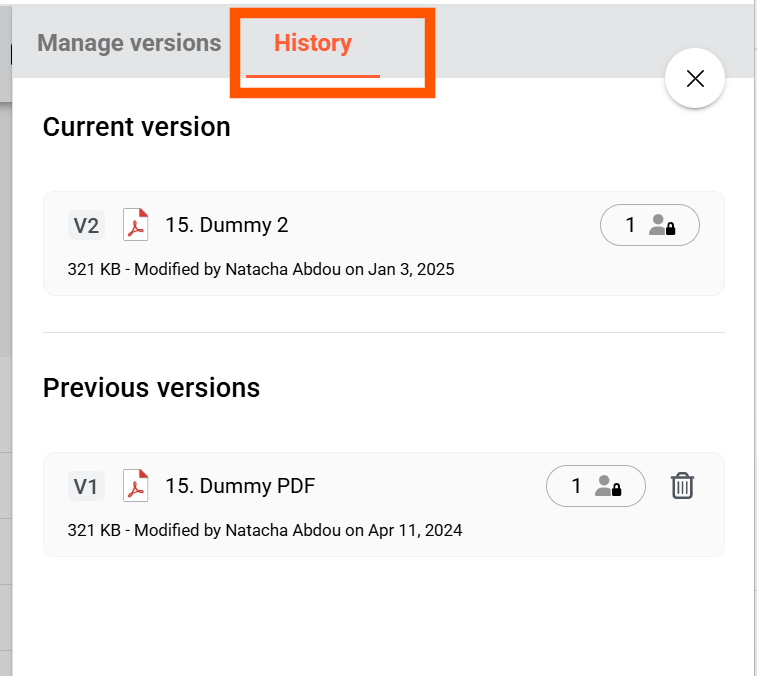
Task: Click the PDF icon for 15. Dummy 2
Action: 135,225
